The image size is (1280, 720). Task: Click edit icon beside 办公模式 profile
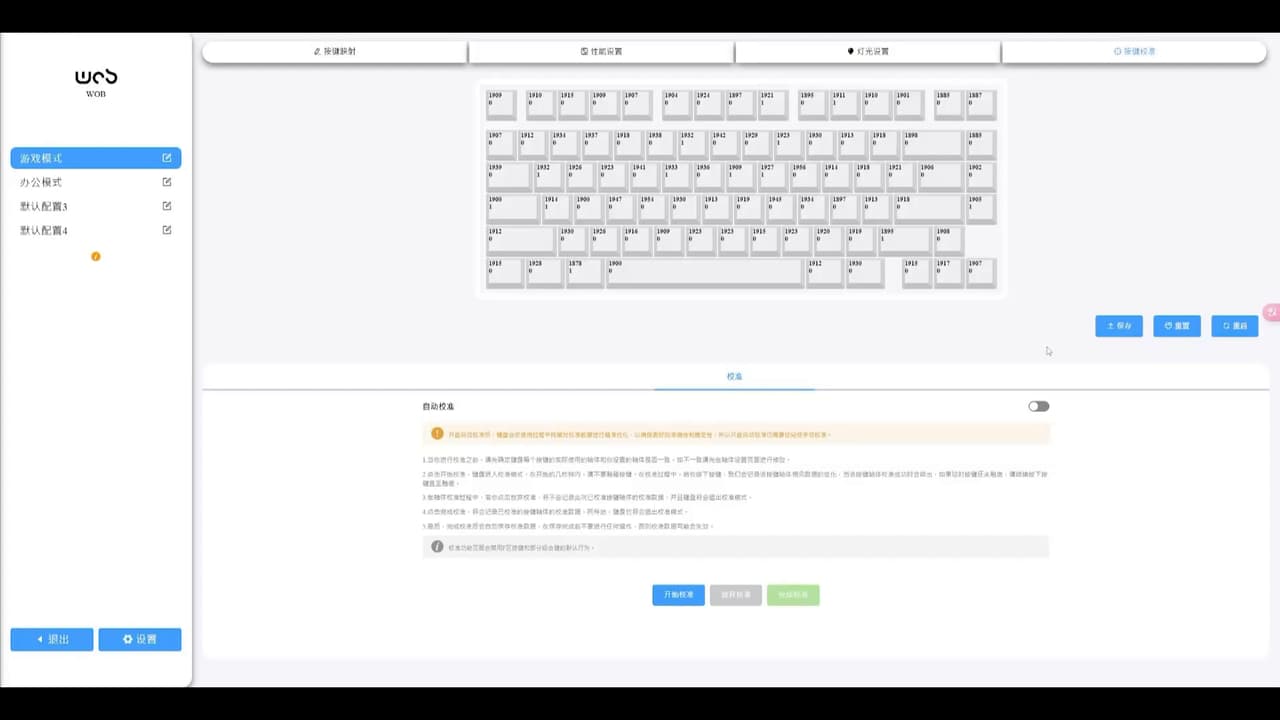[167, 182]
